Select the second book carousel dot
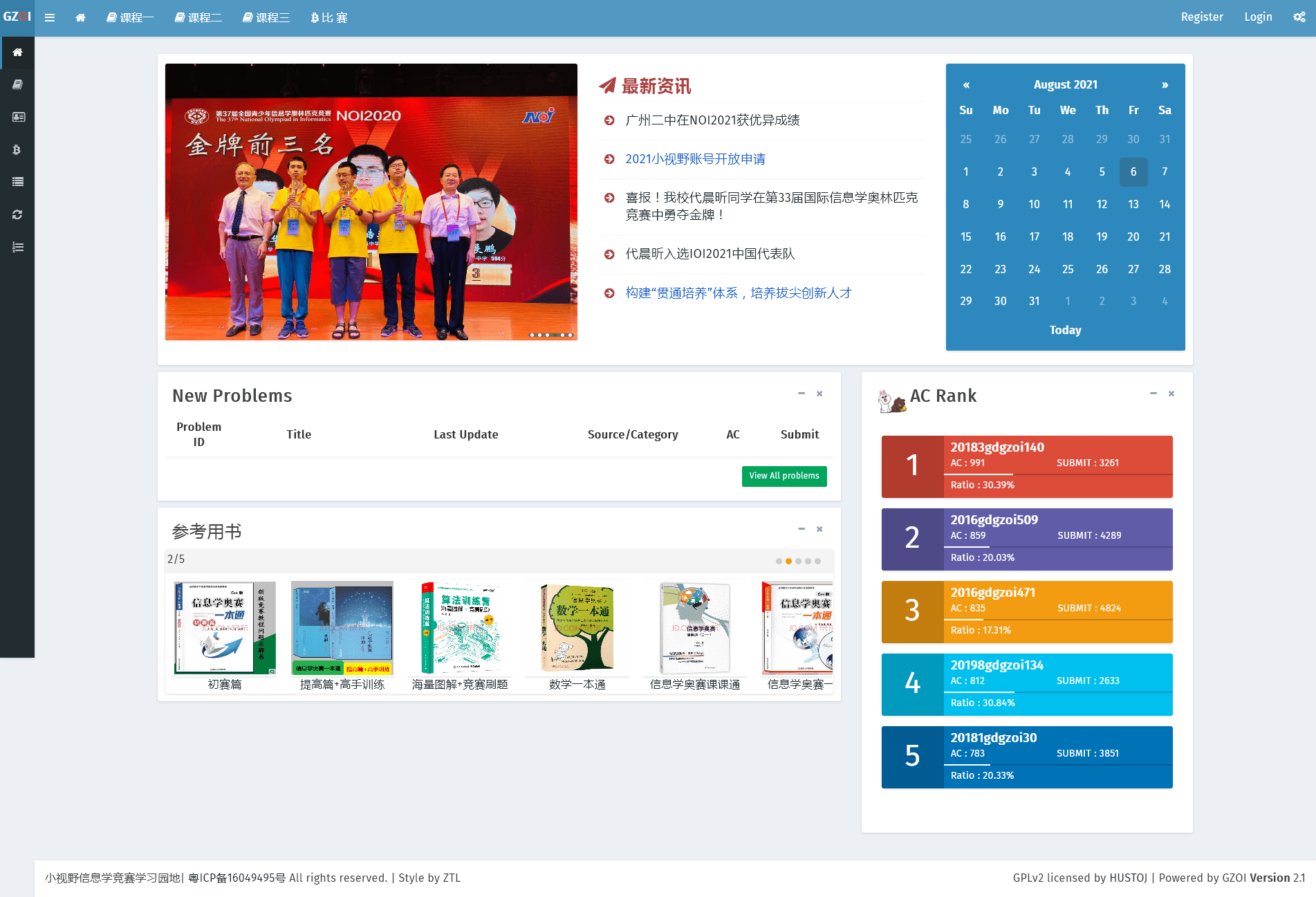 (x=788, y=562)
